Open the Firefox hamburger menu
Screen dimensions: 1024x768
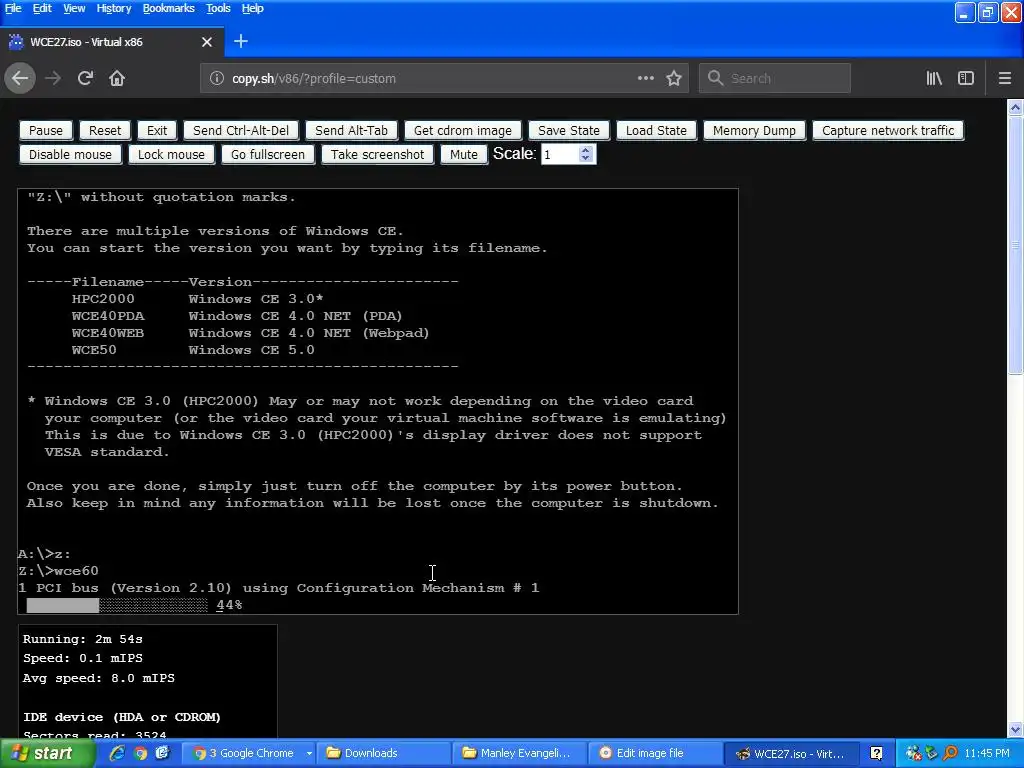(1005, 78)
